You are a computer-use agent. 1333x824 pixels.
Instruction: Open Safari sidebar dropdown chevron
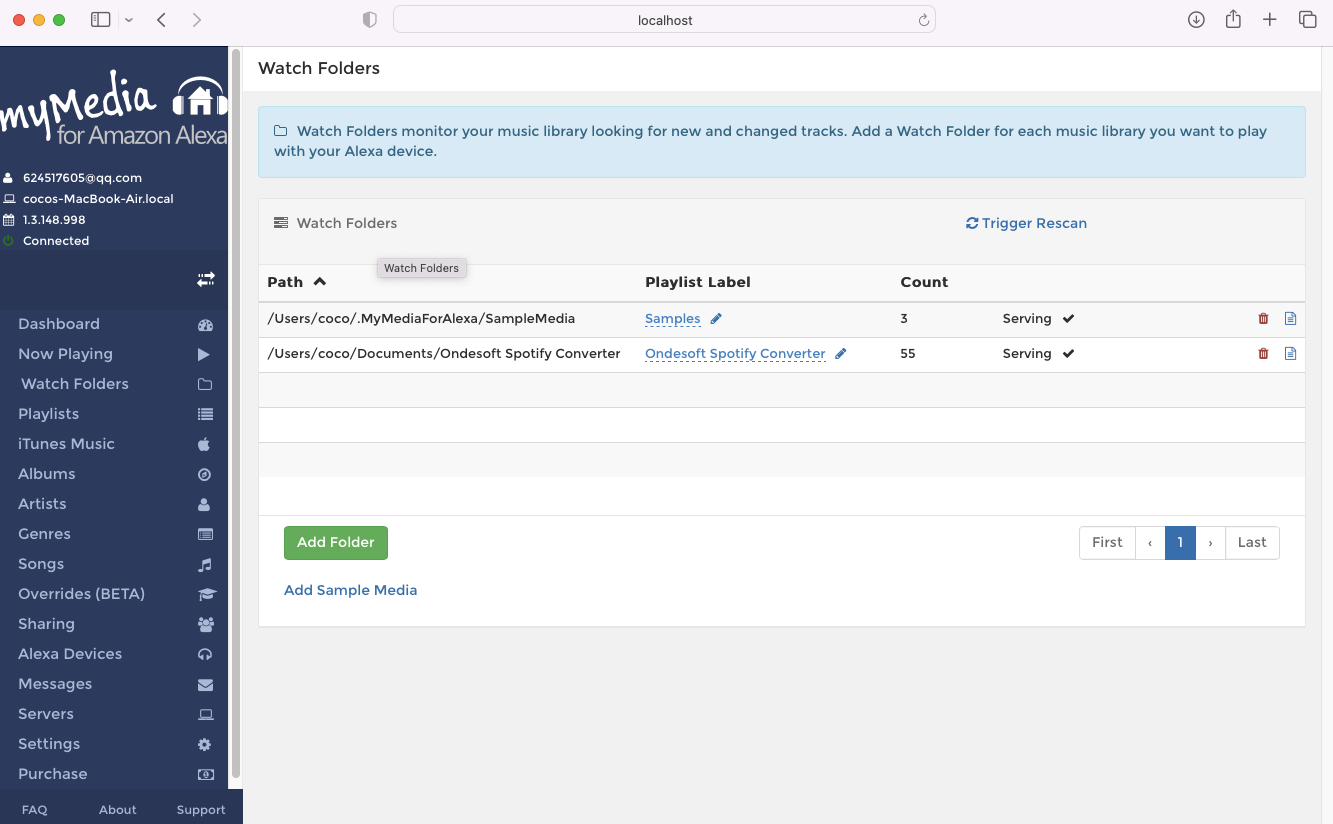129,20
